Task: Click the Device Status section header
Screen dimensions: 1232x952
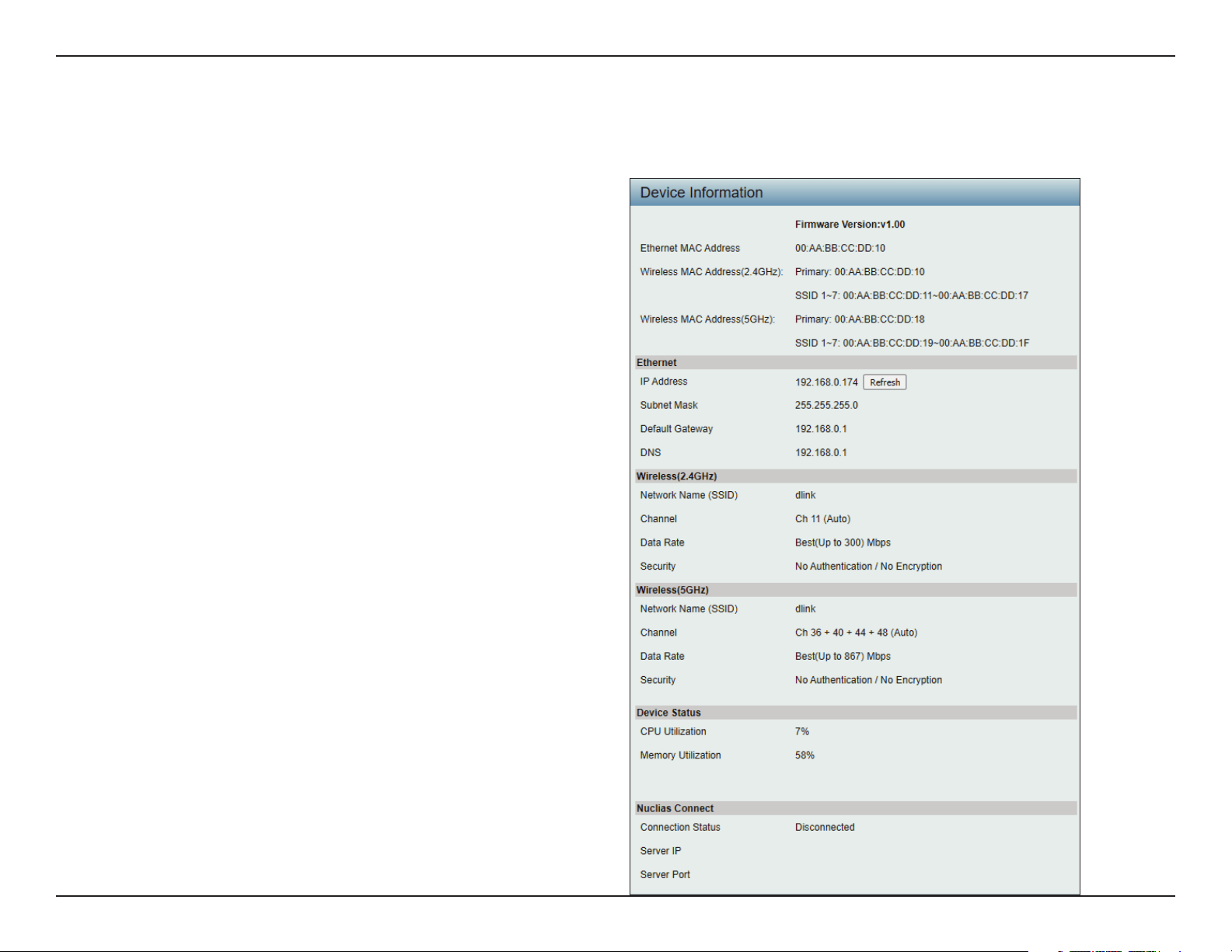Action: click(x=856, y=713)
